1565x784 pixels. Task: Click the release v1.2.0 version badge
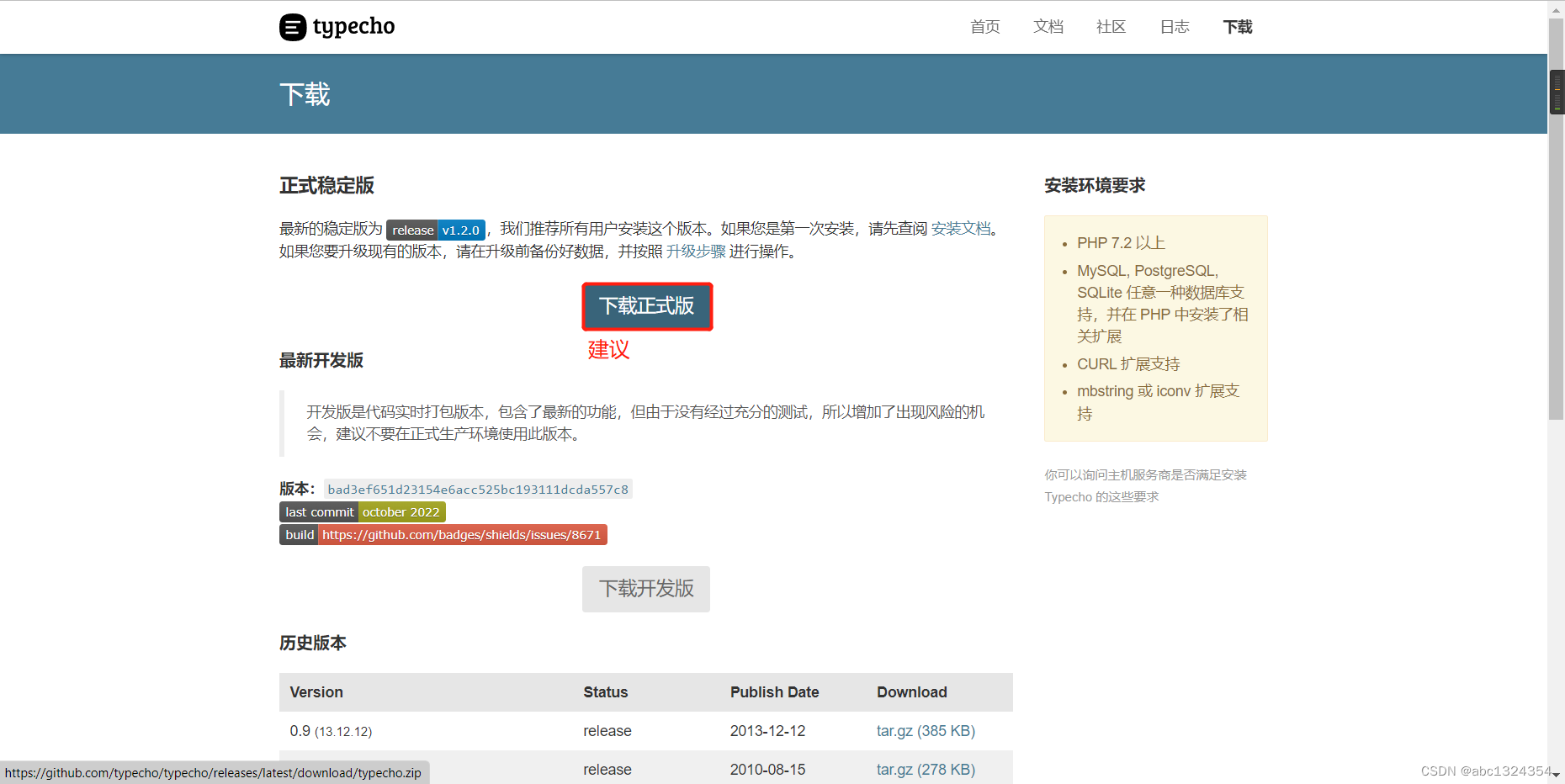tap(435, 229)
